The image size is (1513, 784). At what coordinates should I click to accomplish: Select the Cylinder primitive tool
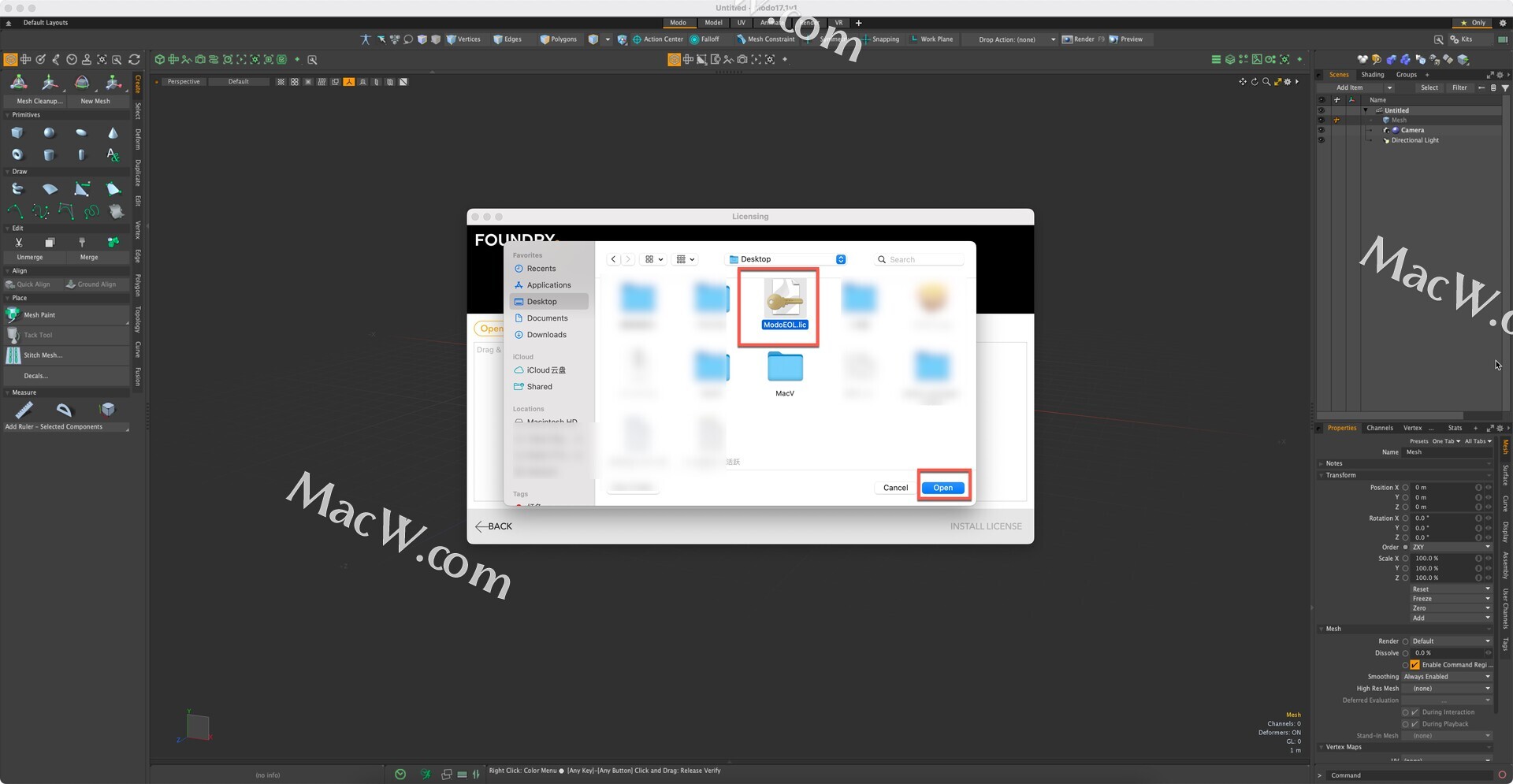(x=49, y=154)
